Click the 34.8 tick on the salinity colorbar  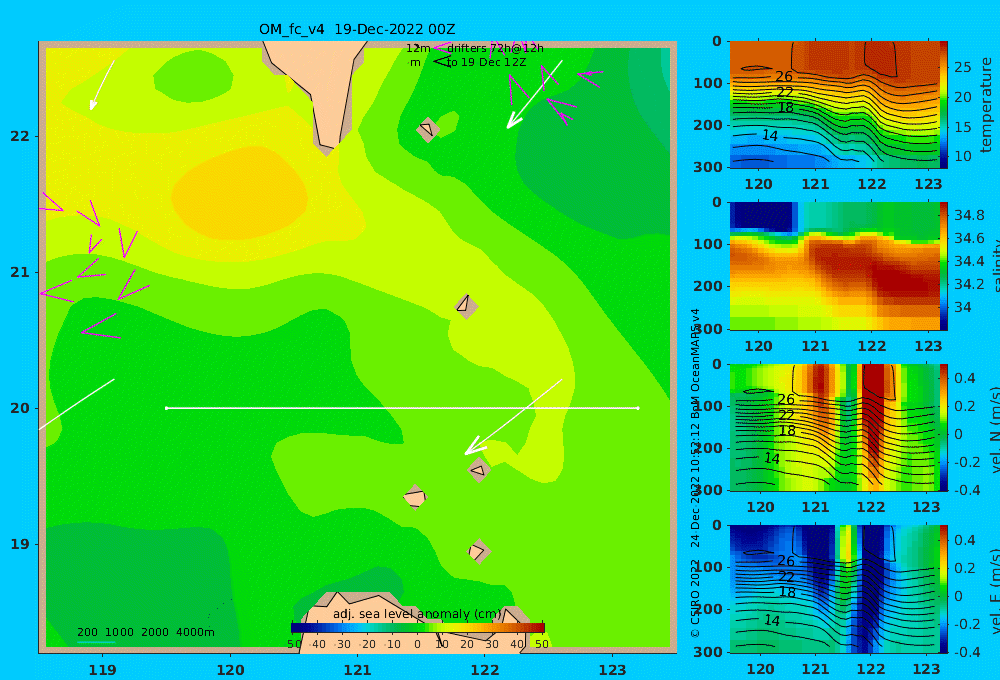[x=969, y=215]
